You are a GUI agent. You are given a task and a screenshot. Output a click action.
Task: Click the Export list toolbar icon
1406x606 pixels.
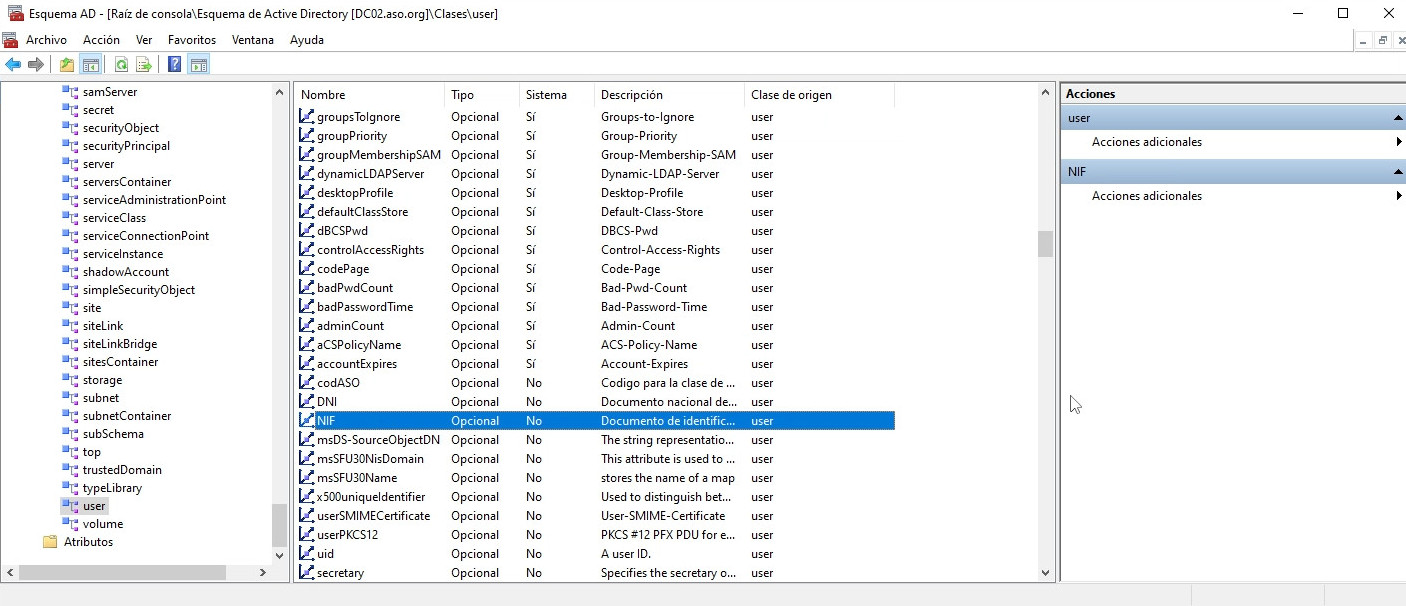pyautogui.click(x=144, y=65)
